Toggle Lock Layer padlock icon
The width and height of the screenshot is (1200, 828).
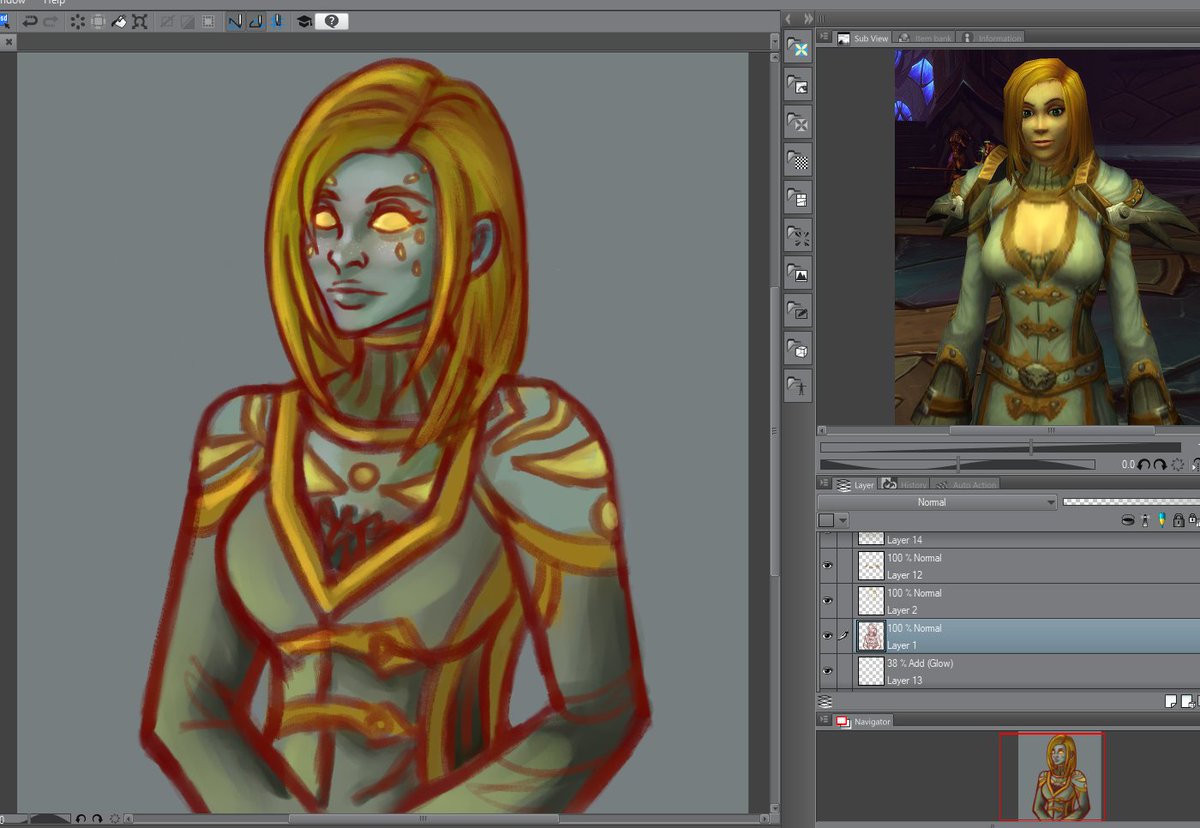point(1179,520)
